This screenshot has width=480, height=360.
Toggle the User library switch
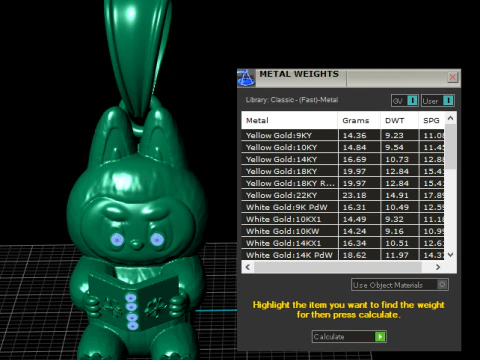tap(438, 101)
